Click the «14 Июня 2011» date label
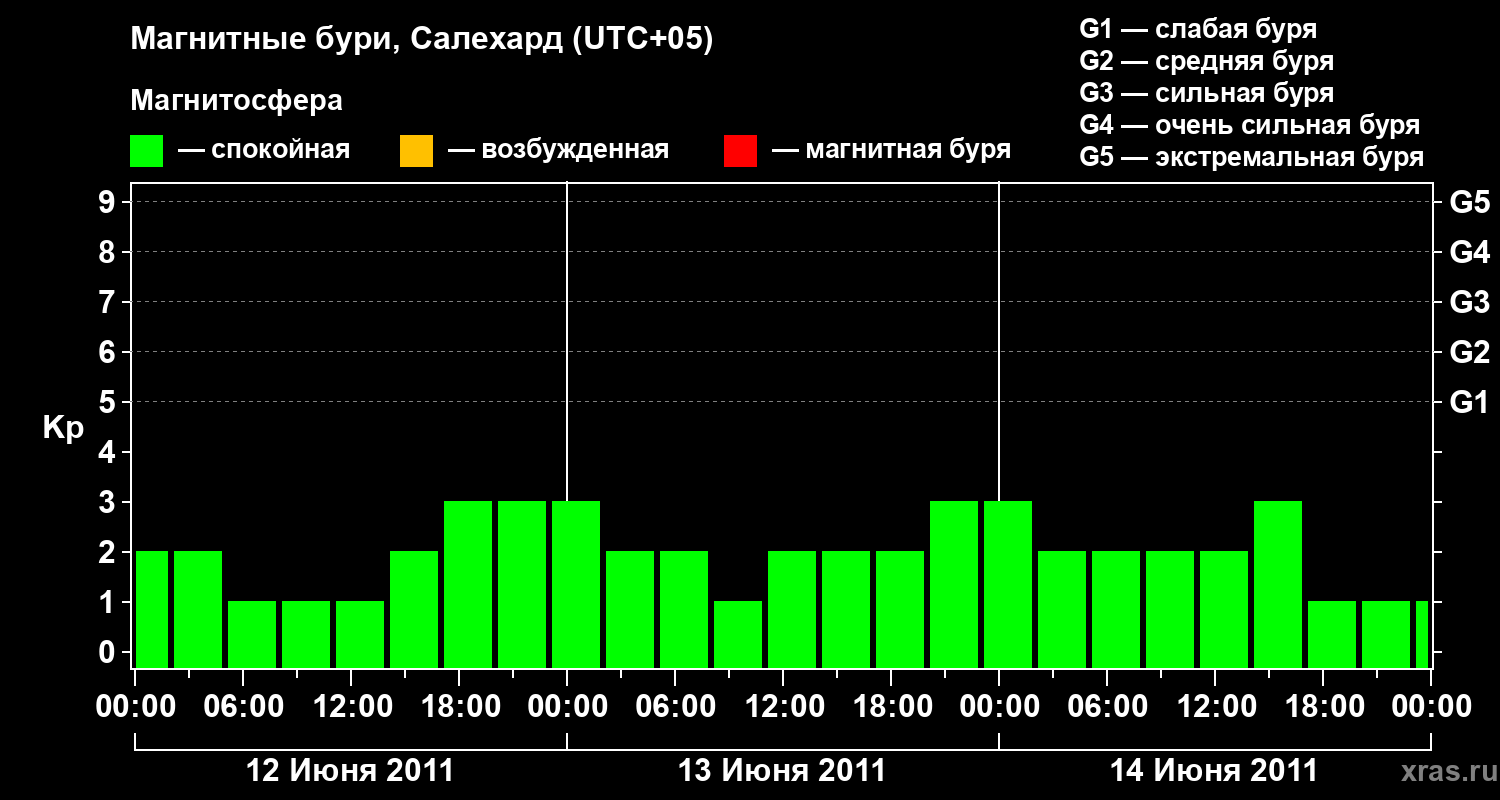 pos(1214,771)
